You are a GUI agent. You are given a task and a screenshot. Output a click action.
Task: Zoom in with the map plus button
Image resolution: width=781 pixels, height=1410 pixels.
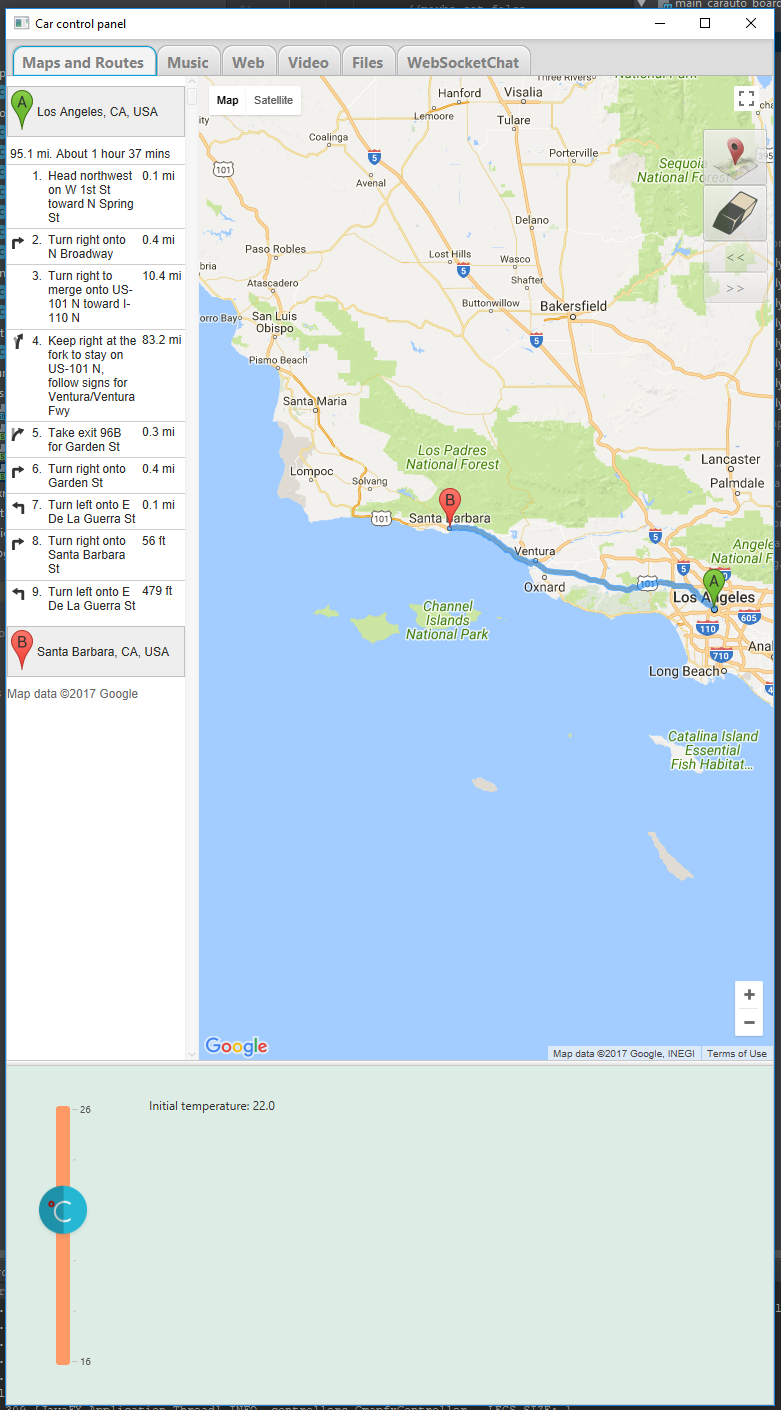tap(749, 995)
